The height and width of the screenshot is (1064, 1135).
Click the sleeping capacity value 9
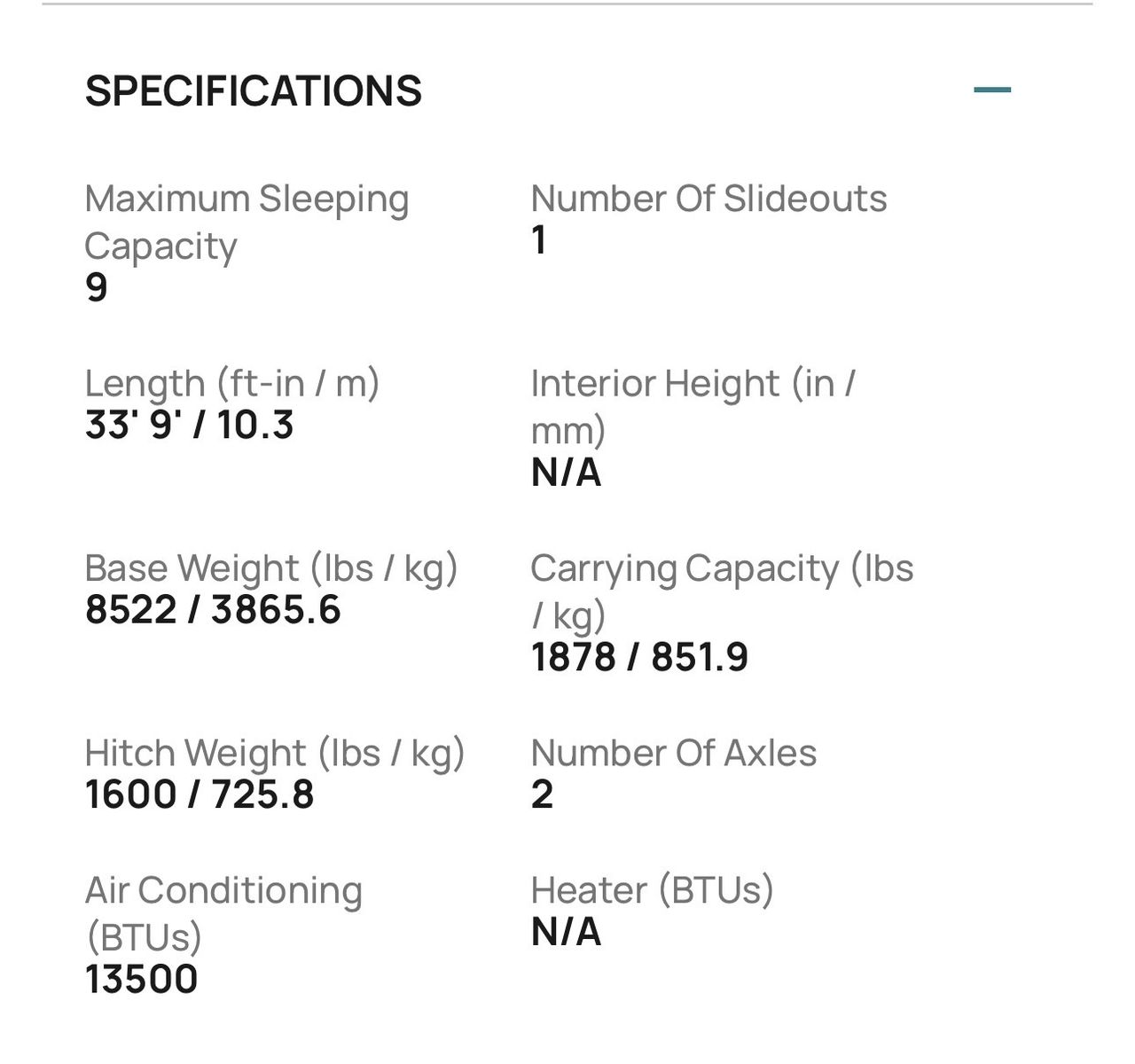click(97, 287)
